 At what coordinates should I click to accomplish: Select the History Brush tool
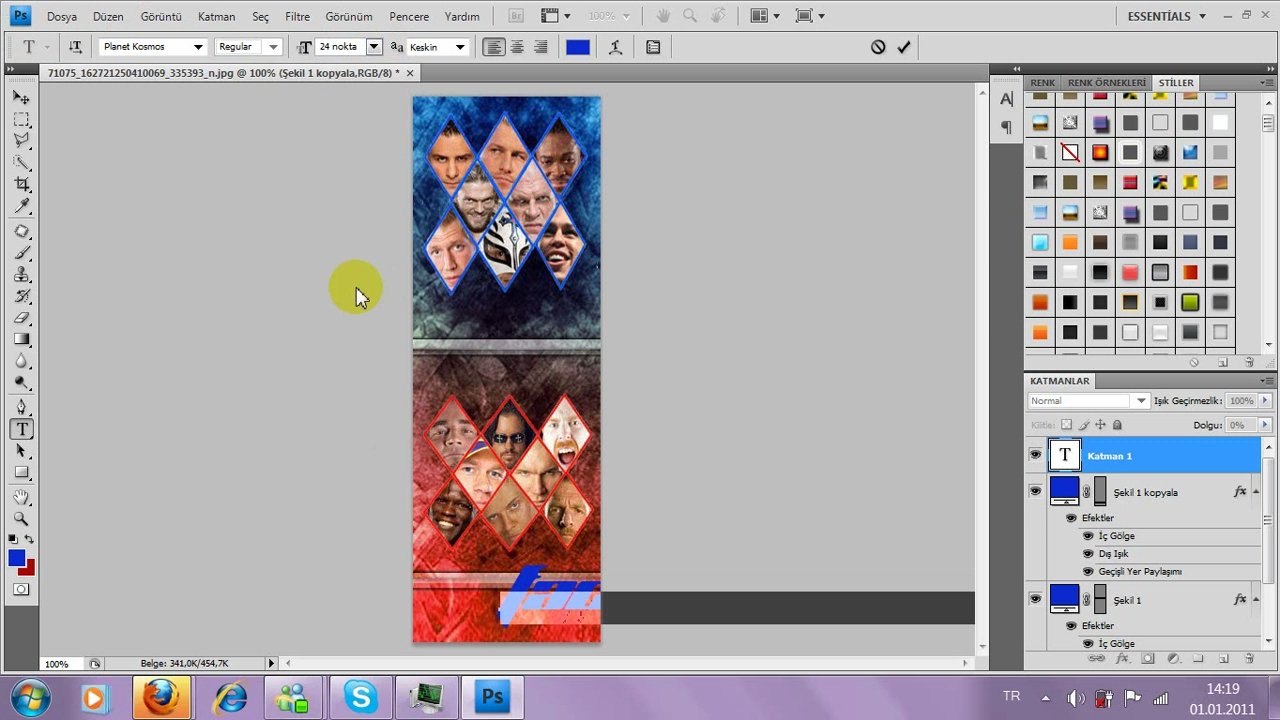pyautogui.click(x=21, y=296)
